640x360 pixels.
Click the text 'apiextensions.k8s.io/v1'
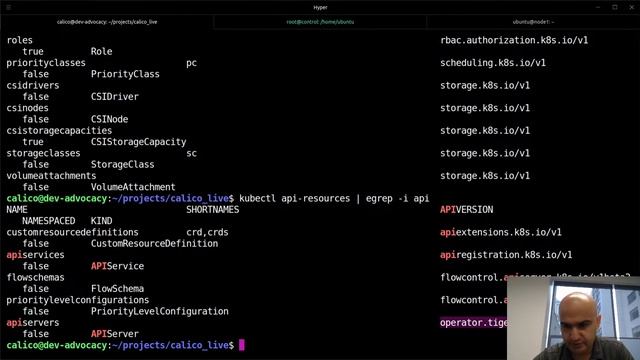(x=501, y=232)
